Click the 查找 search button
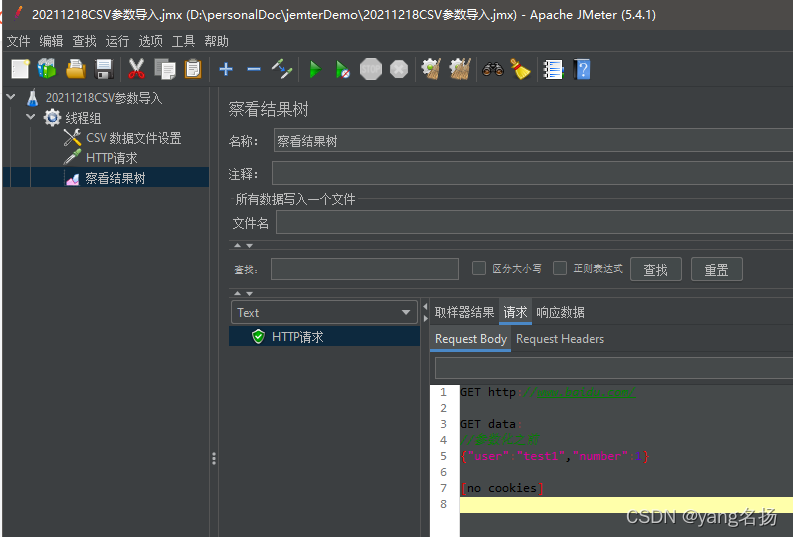The width and height of the screenshot is (793, 537). [656, 269]
